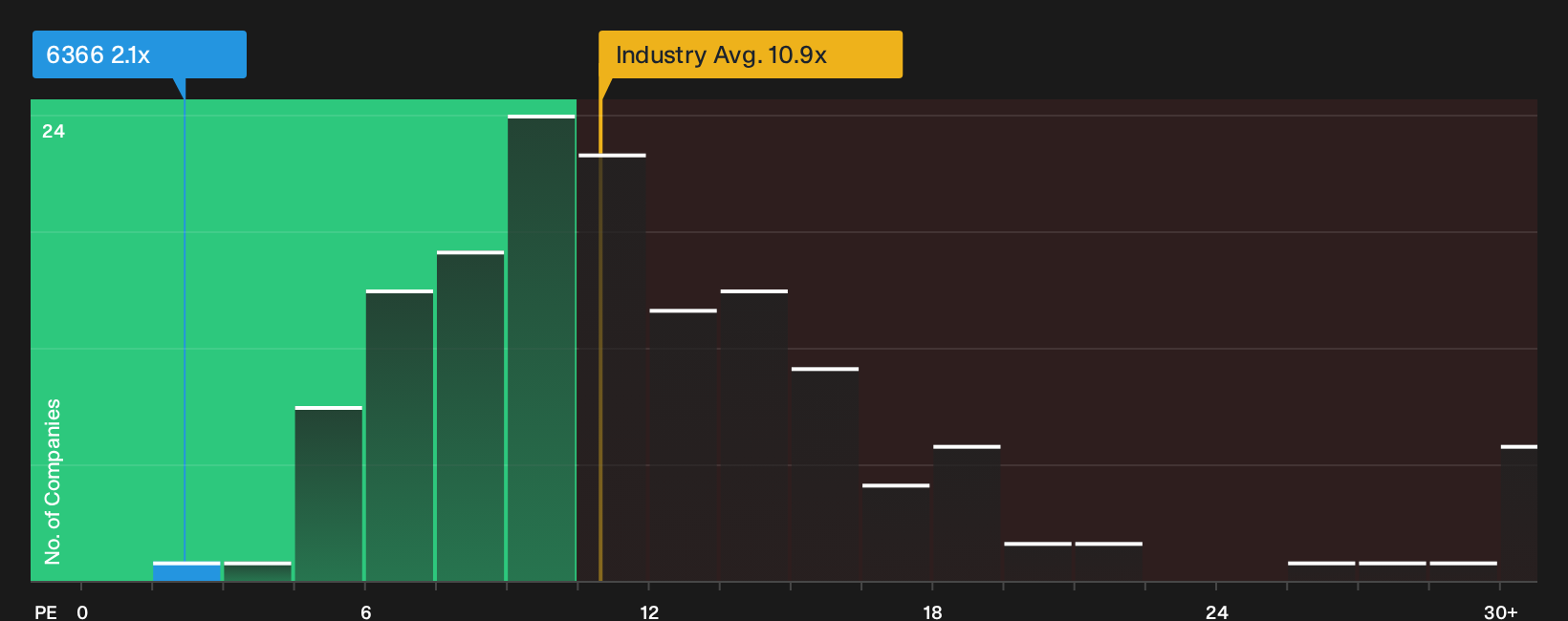Click the "0" x-axis tick label
Viewport: 1568px width, 621px height.
pos(82,612)
